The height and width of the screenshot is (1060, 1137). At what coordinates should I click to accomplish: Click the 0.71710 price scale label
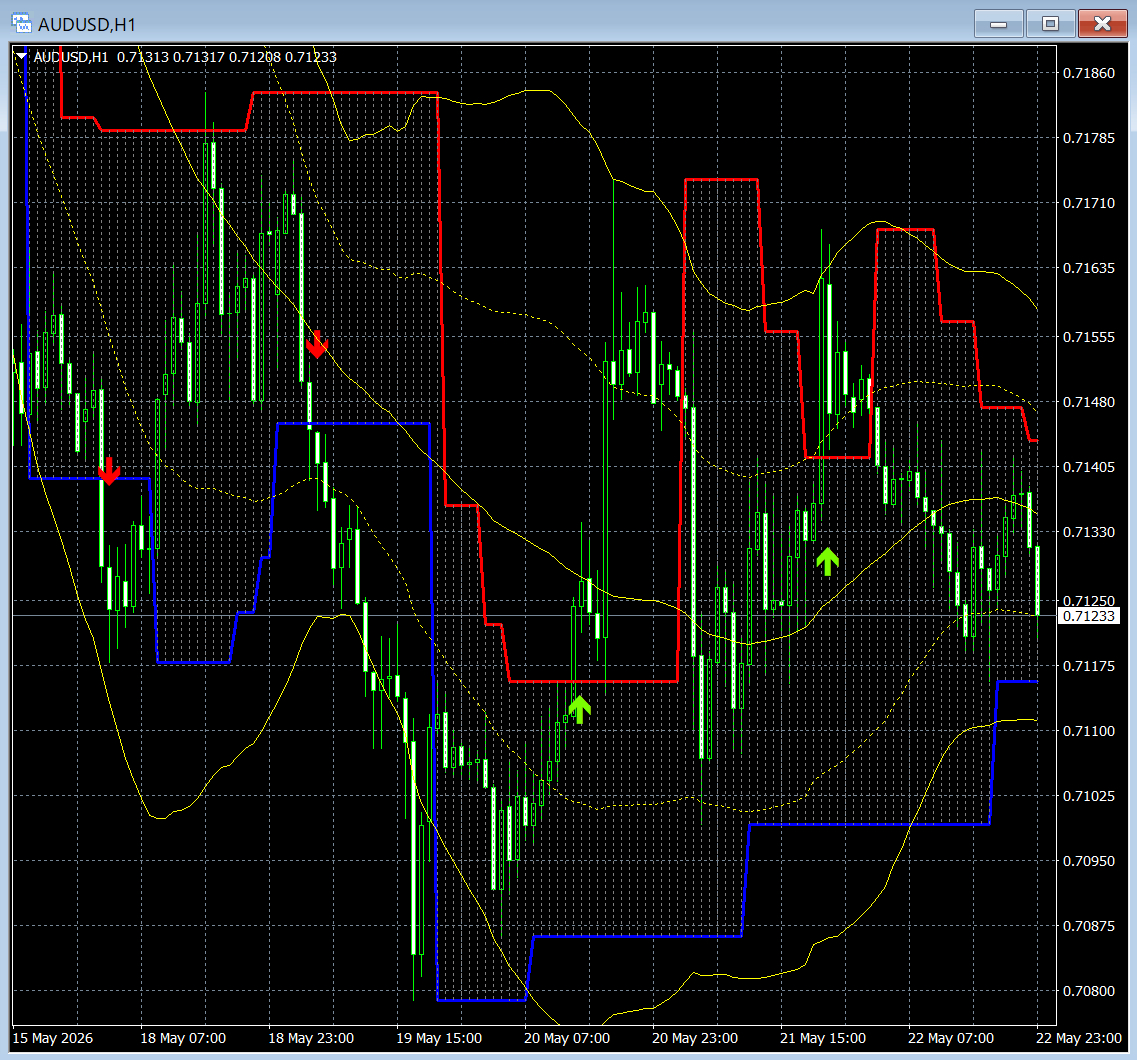coord(1088,203)
